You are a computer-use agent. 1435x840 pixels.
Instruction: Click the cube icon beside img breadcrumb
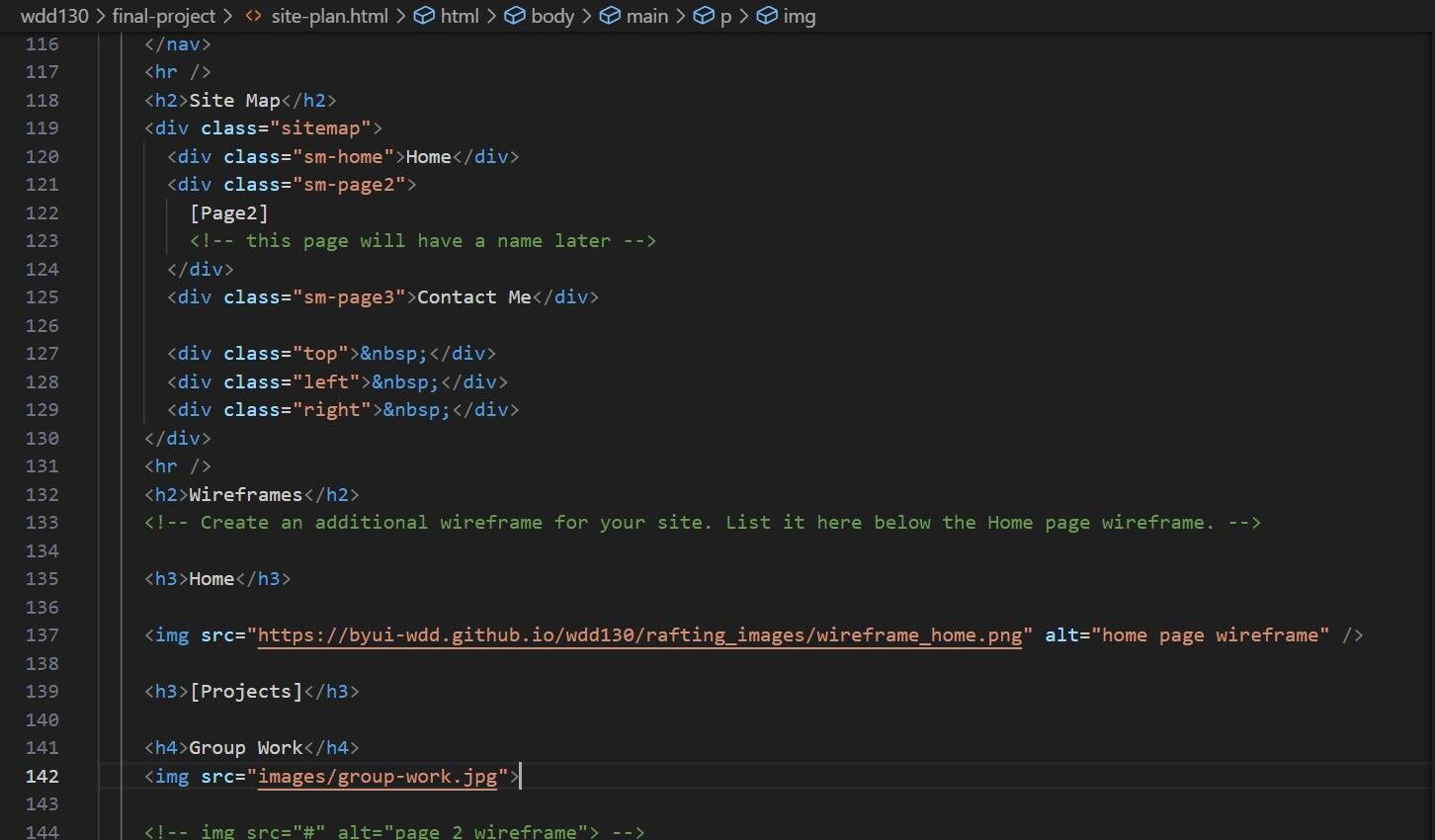[x=767, y=16]
